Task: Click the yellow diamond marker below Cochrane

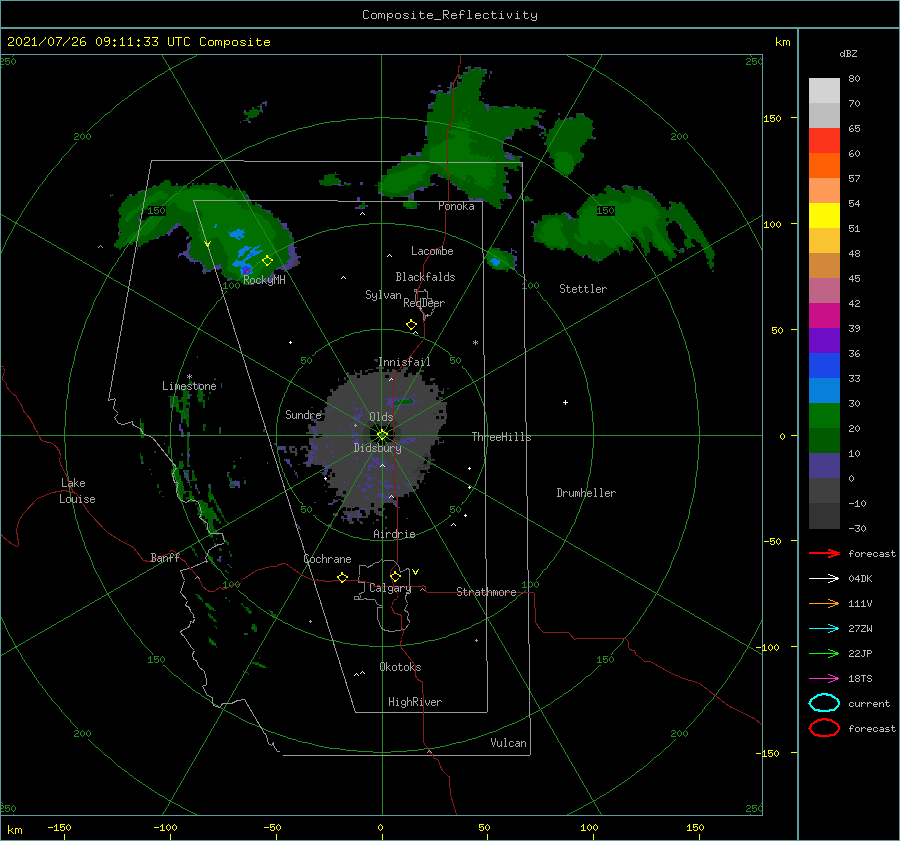Action: click(x=343, y=578)
